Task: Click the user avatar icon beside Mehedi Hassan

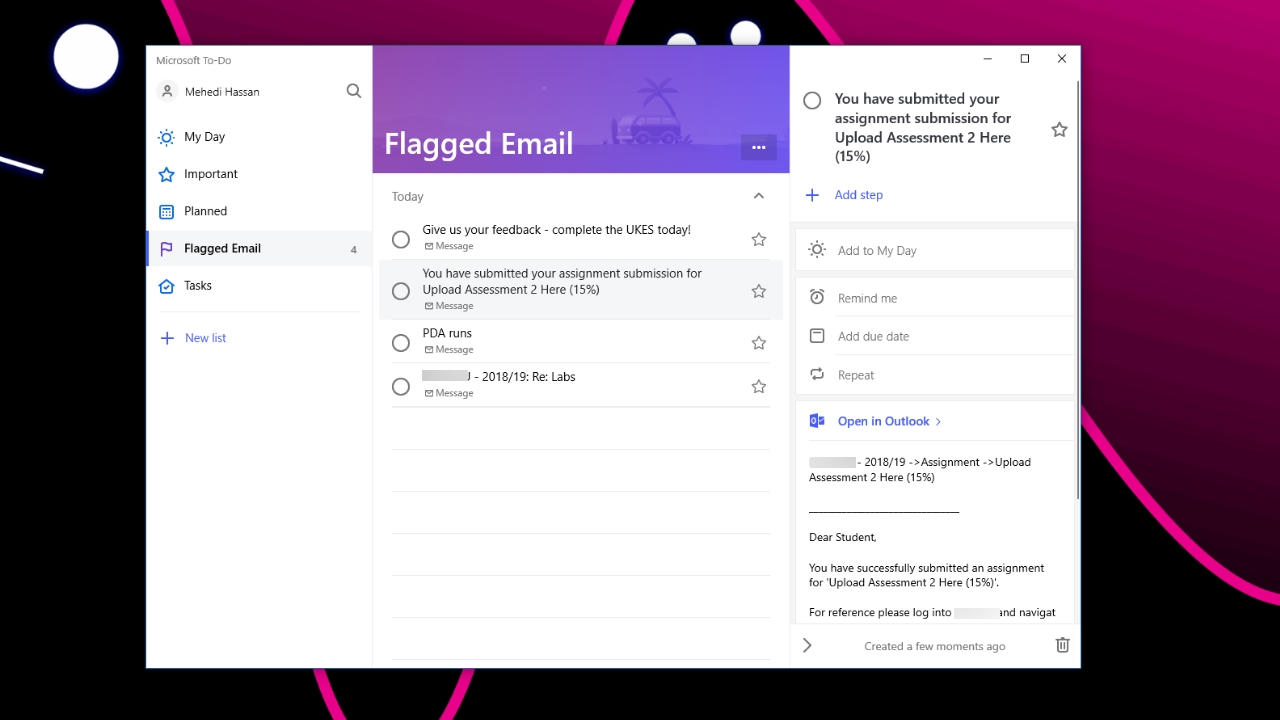Action: tap(166, 91)
